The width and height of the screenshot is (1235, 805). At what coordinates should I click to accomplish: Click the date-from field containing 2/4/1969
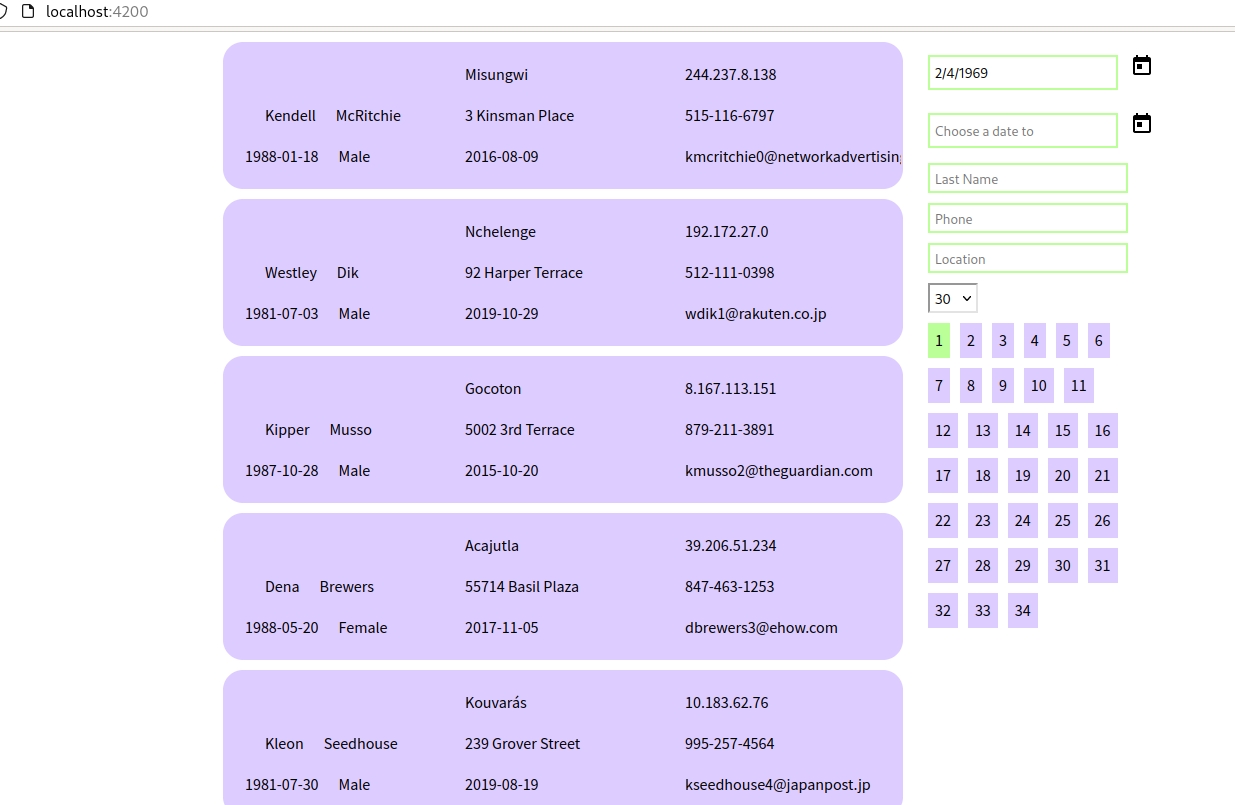[x=1022, y=73]
